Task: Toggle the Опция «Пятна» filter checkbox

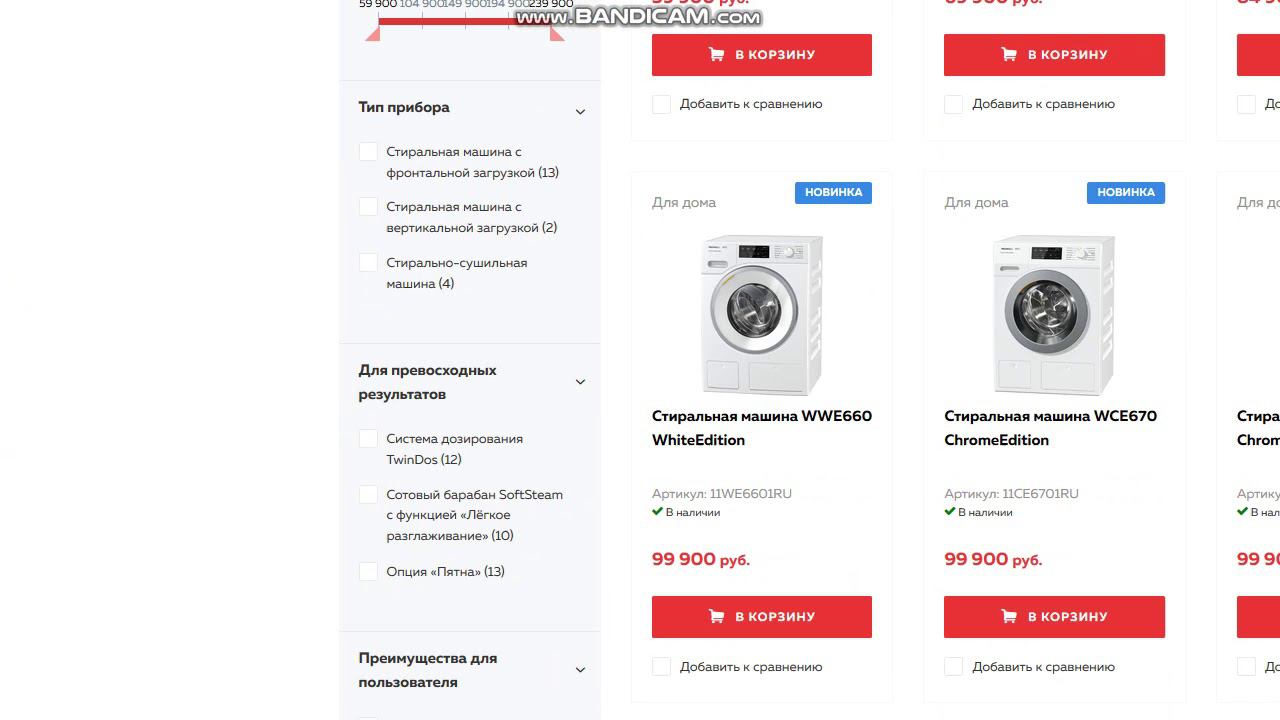Action: click(x=368, y=572)
